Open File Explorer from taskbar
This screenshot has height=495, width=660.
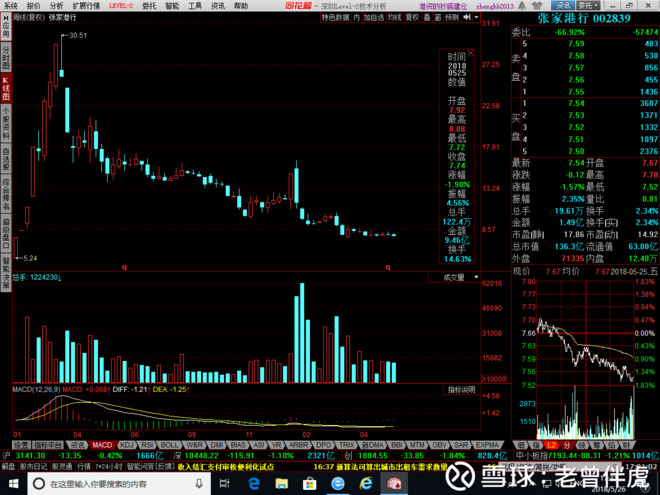click(282, 484)
